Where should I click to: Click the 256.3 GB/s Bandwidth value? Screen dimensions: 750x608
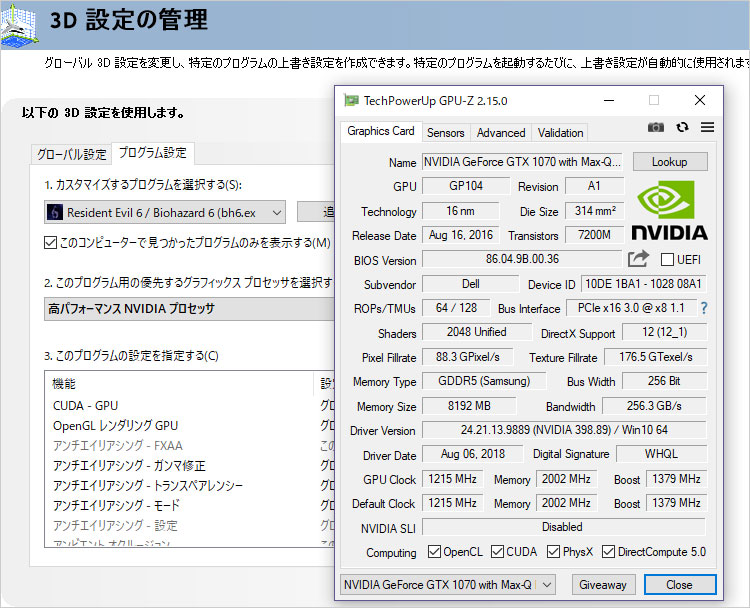[654, 406]
